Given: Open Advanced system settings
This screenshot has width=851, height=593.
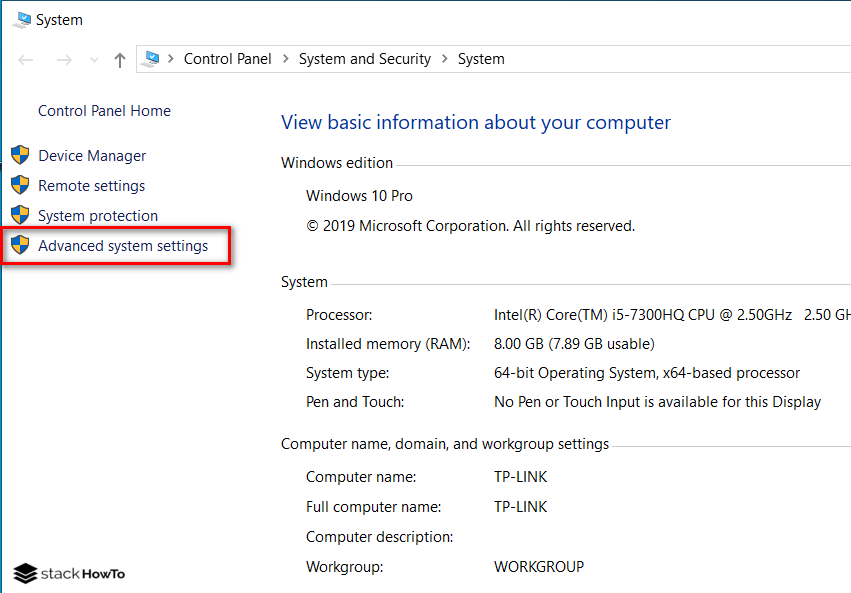Looking at the screenshot, I should tap(124, 245).
